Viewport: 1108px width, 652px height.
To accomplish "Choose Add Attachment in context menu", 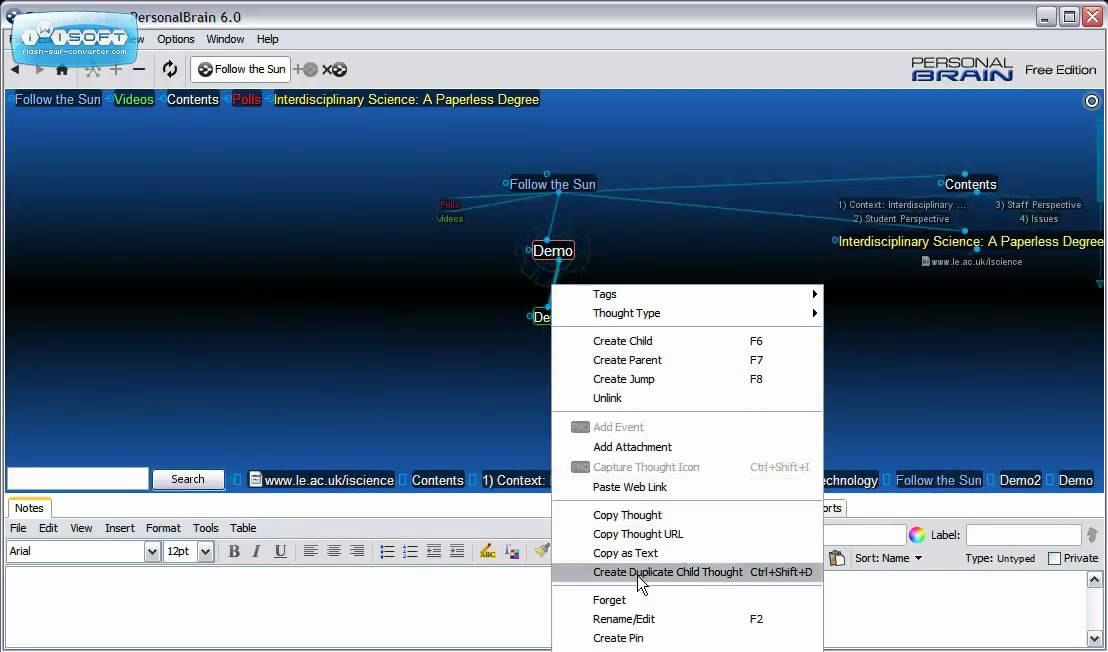I will pos(687,447).
